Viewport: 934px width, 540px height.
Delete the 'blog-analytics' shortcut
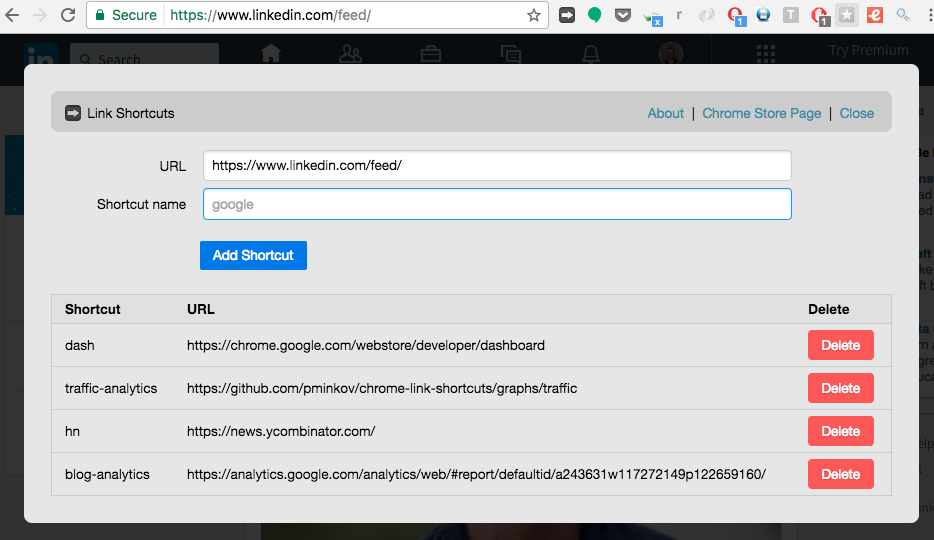(840, 474)
